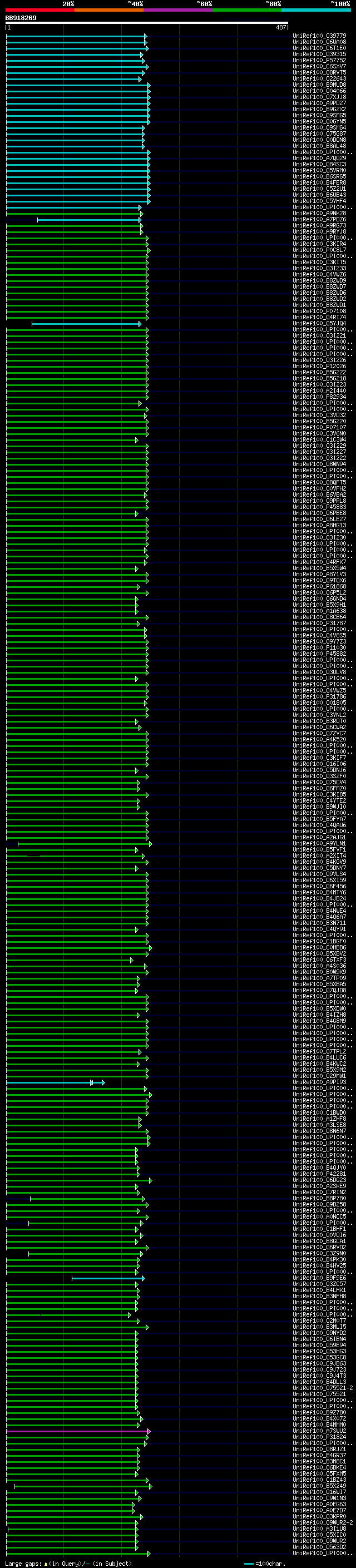The height and width of the screenshot is (1568, 356).
Task: Select label UniRef100_Q29MW1
Action: (319, 1076)
